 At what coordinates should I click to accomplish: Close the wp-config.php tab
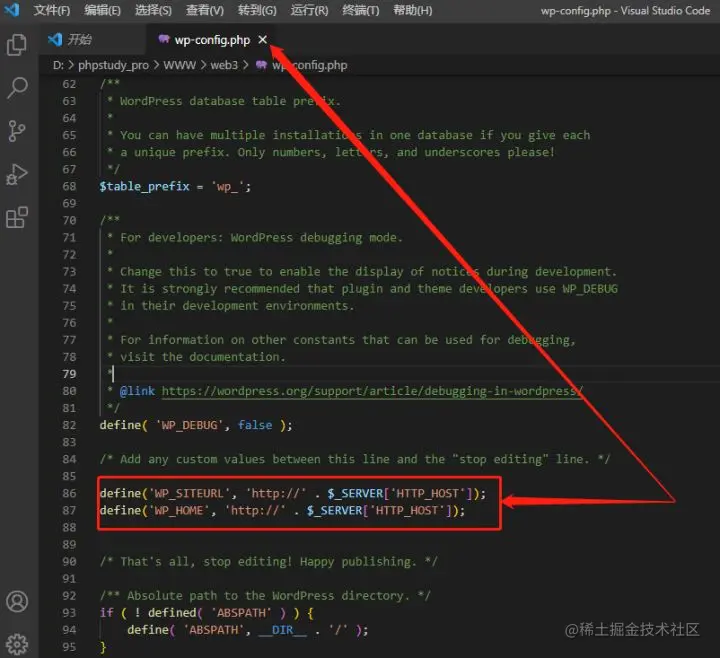point(262,40)
